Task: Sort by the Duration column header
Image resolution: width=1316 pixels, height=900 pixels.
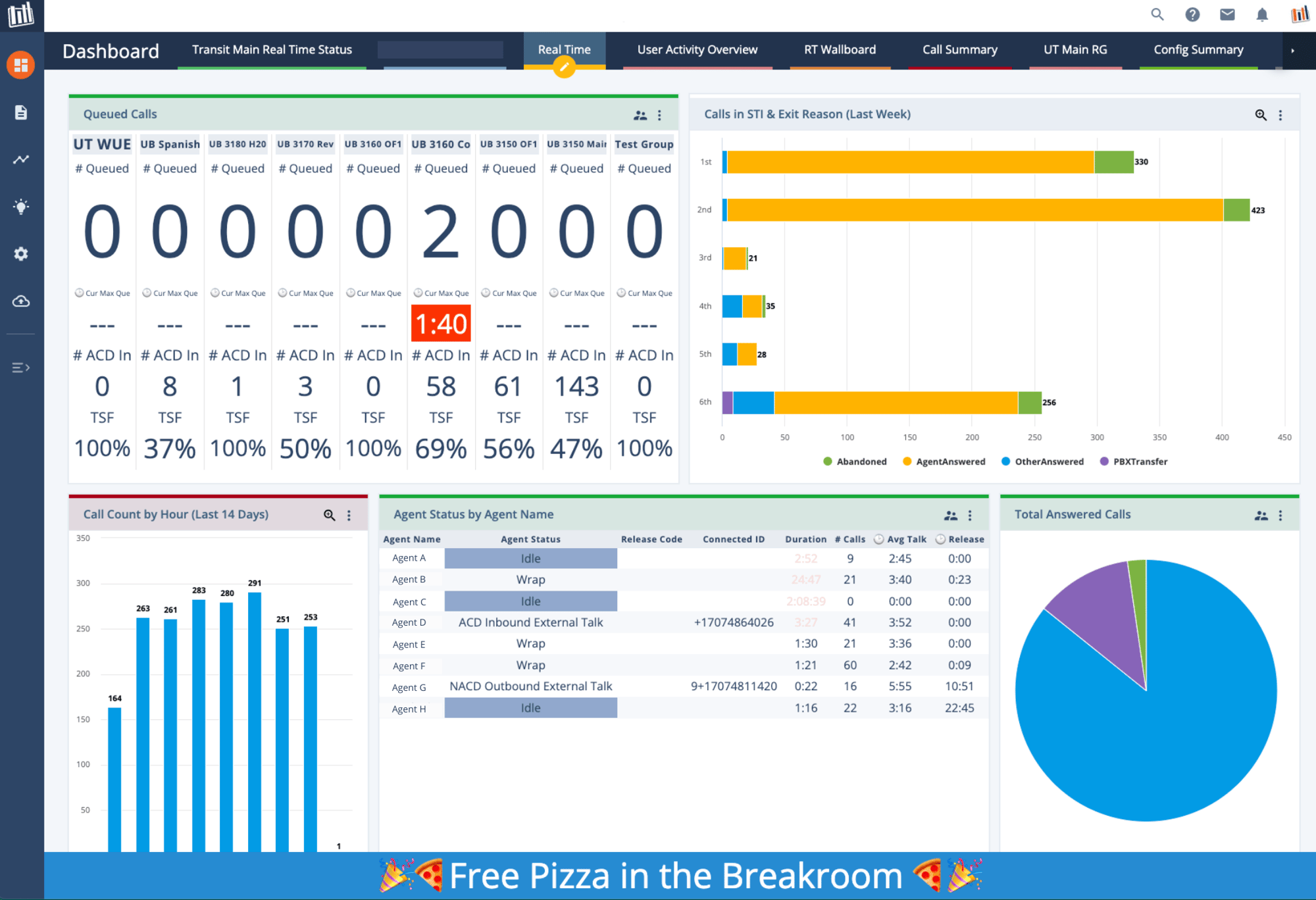Action: pos(805,539)
